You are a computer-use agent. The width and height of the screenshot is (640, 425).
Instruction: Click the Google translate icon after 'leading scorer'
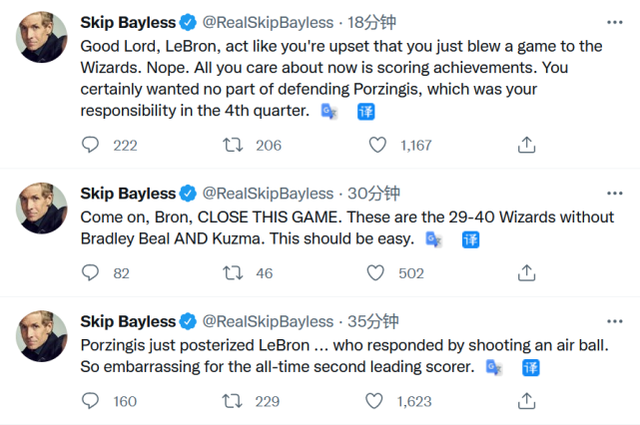[x=494, y=367]
